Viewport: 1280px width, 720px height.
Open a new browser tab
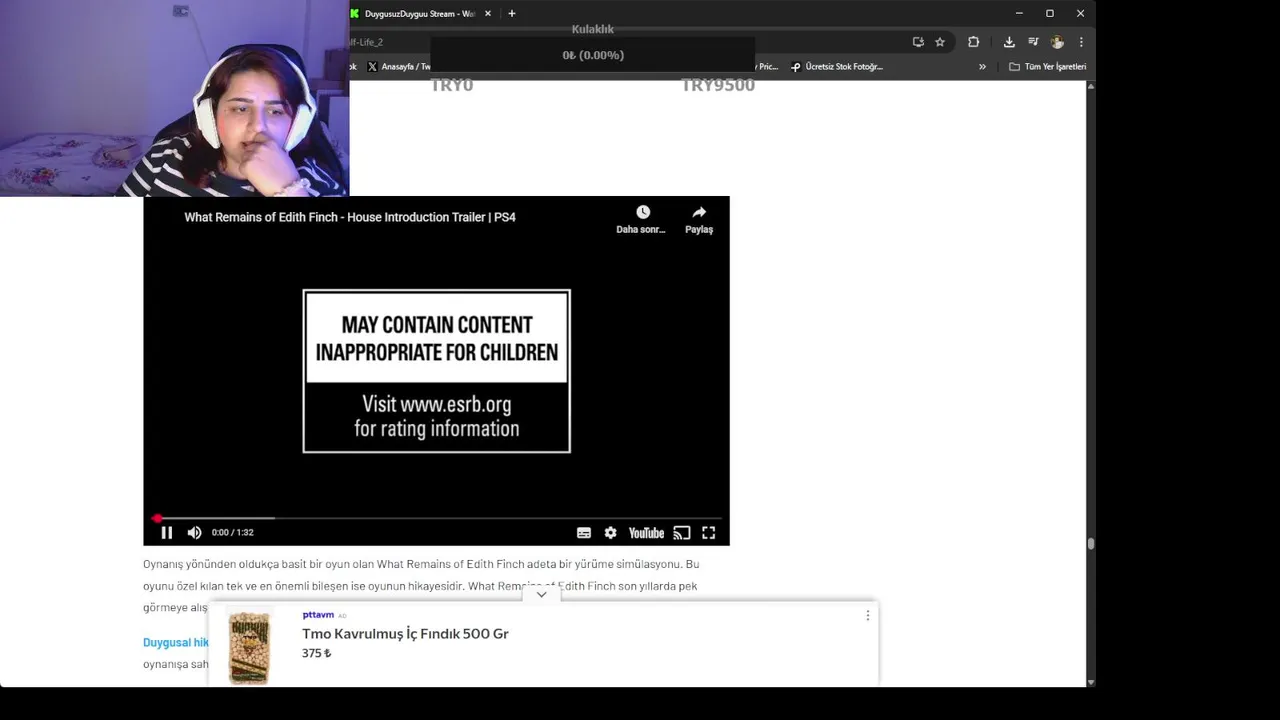(512, 14)
